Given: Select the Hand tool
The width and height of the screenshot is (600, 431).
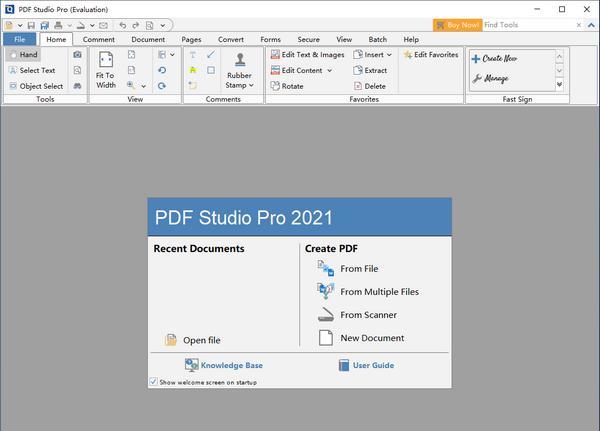Looking at the screenshot, I should coord(23,55).
